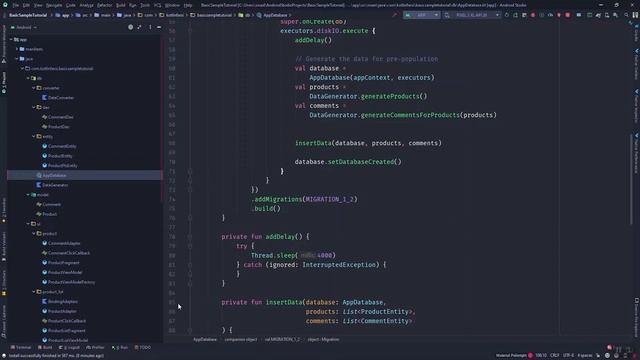Select ProductFtsEntity in project tree

point(62,165)
